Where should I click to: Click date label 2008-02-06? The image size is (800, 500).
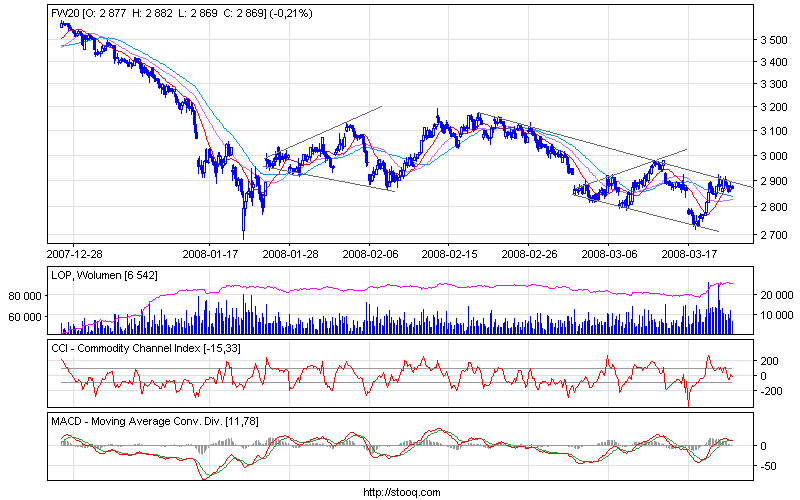point(370,254)
